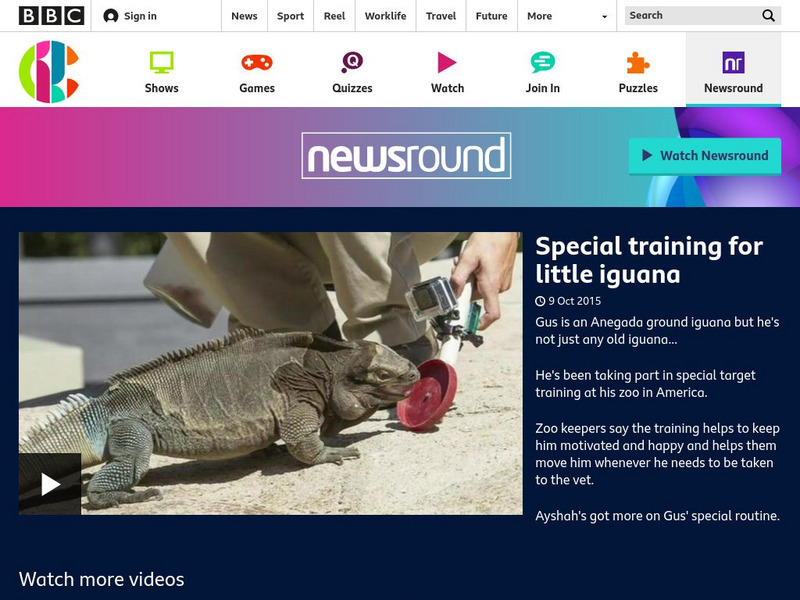Go to Travel in the BBC top bar
The image size is (800, 600).
pyautogui.click(x=441, y=16)
